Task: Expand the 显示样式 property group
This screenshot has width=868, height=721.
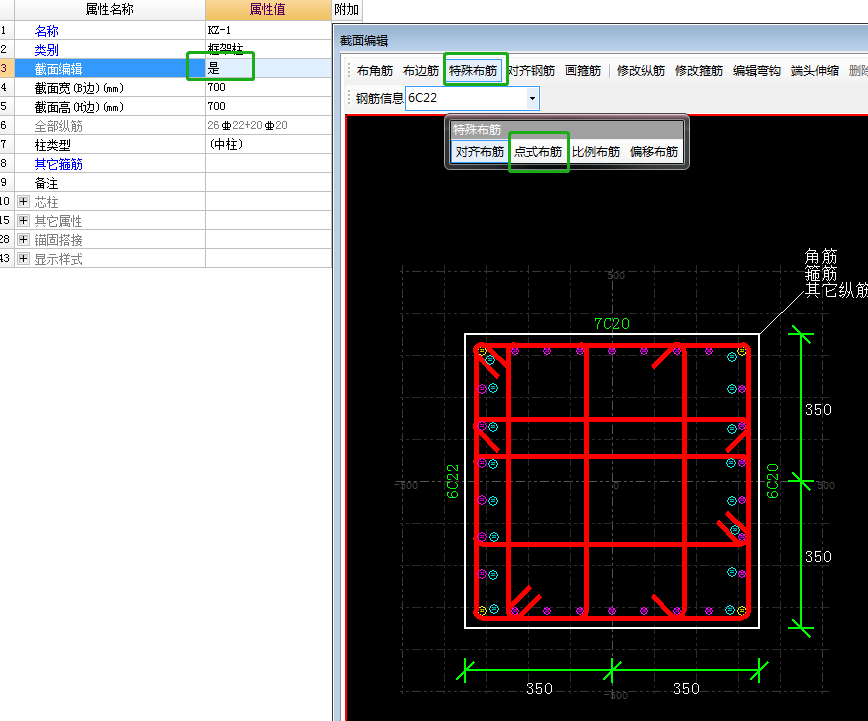Action: coord(23,259)
